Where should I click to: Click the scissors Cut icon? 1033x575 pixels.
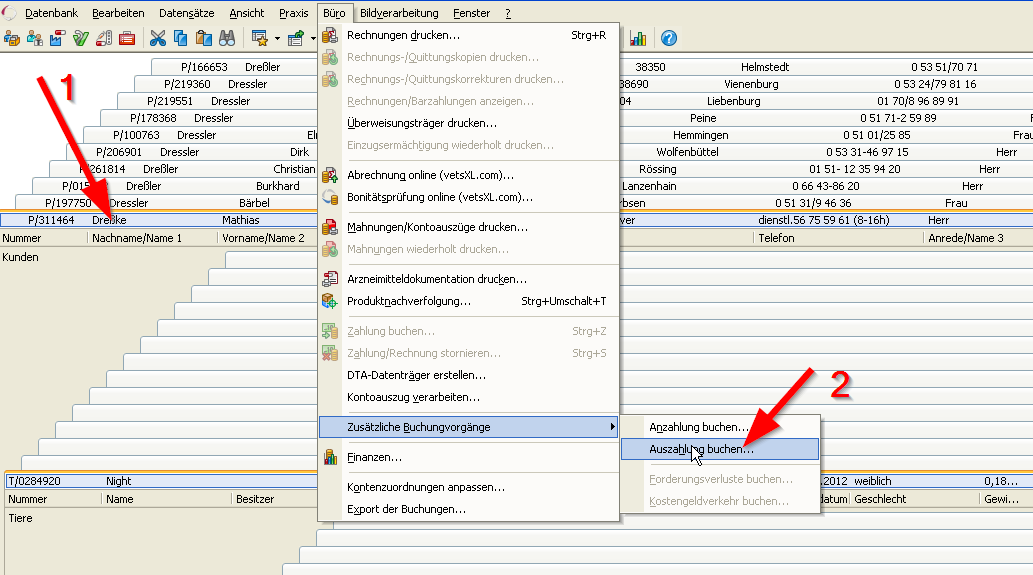[157, 38]
